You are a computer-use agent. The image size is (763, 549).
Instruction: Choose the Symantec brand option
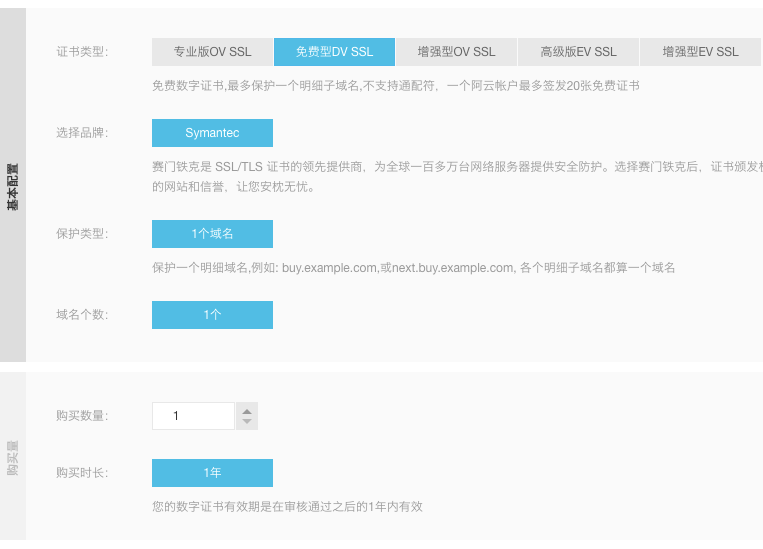(212, 133)
